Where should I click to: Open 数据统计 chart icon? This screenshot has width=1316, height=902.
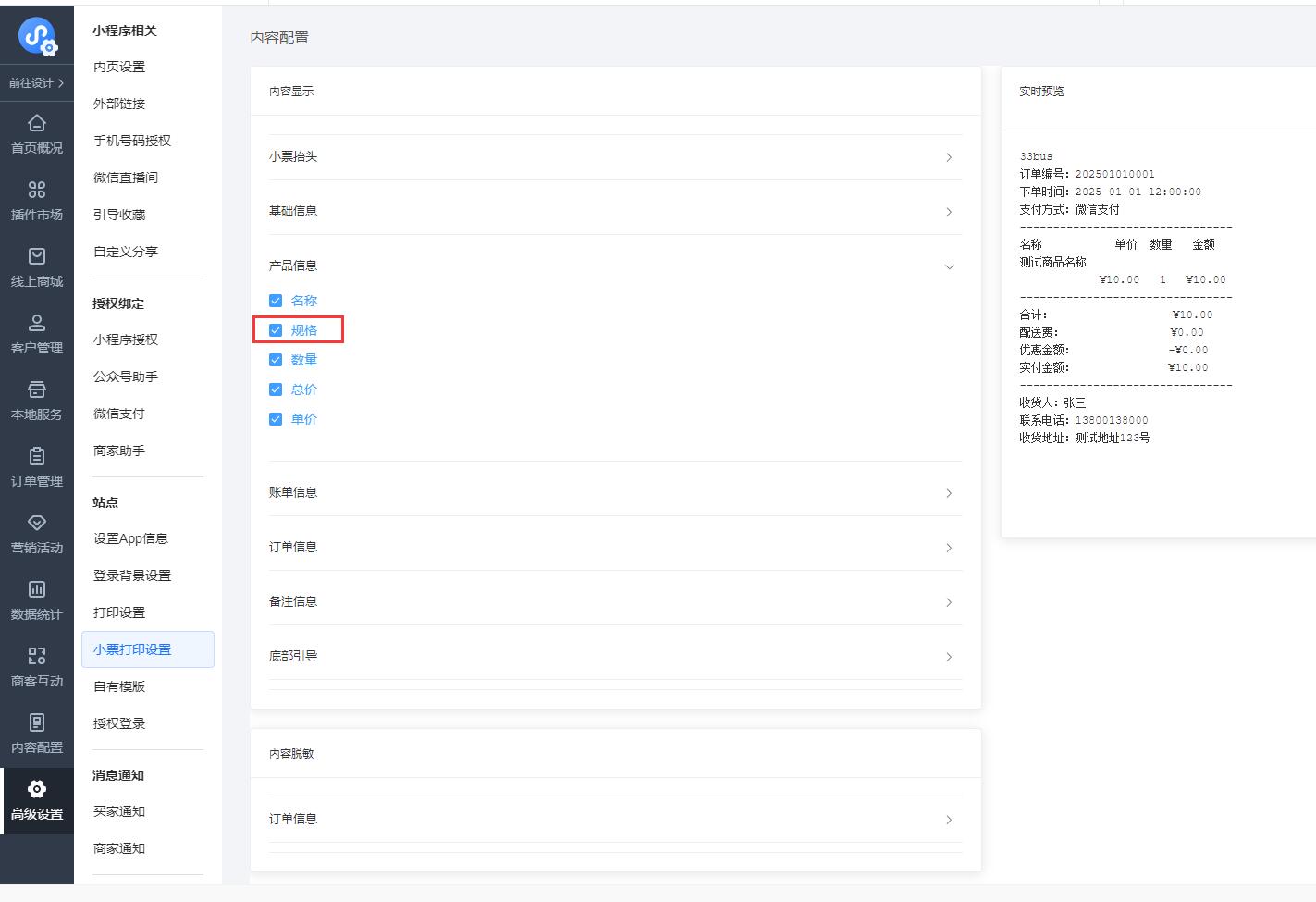(37, 589)
